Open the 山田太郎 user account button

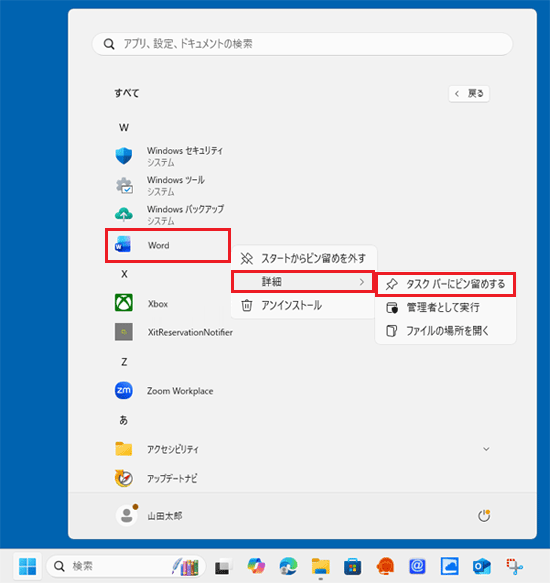(149, 516)
